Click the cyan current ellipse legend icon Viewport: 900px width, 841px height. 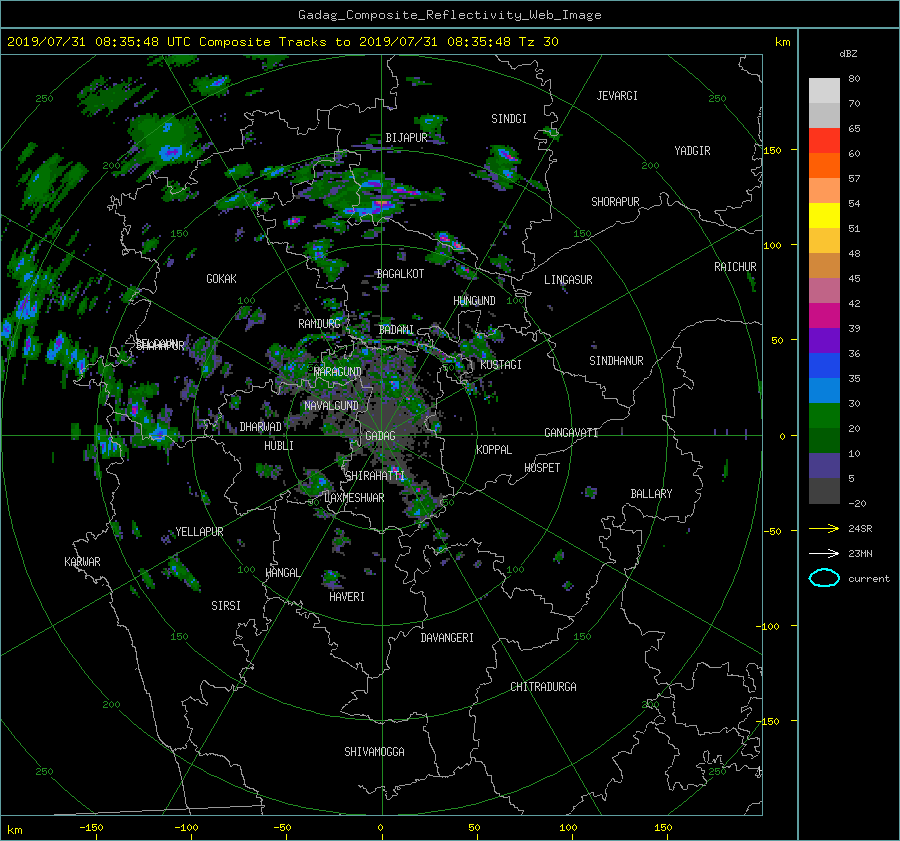(x=824, y=578)
